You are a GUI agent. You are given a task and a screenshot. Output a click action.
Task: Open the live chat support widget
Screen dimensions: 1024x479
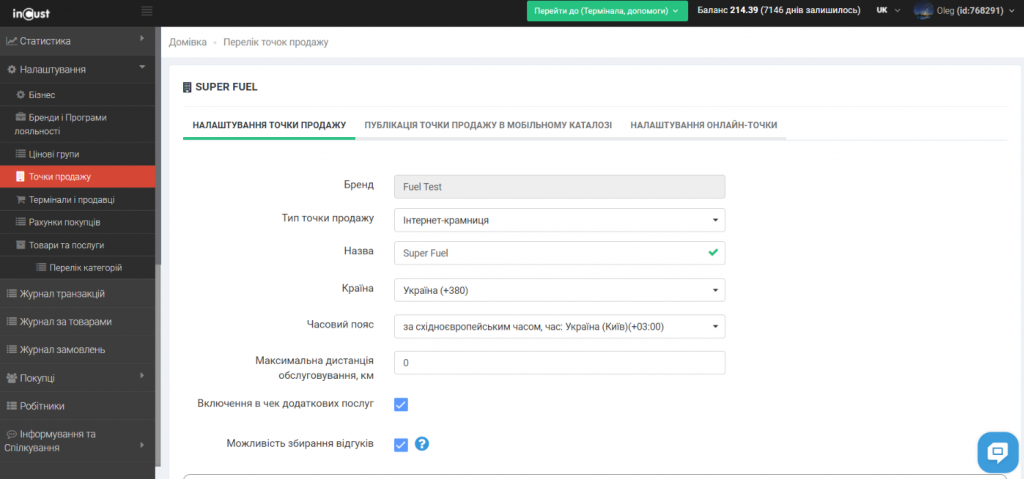(x=996, y=452)
